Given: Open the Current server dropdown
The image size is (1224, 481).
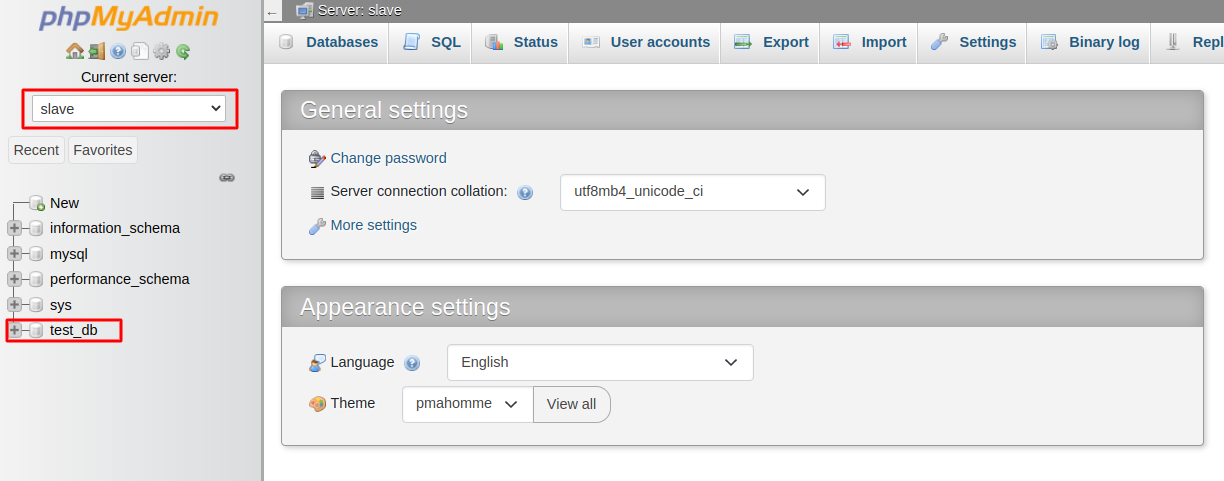Looking at the screenshot, I should pyautogui.click(x=129, y=108).
